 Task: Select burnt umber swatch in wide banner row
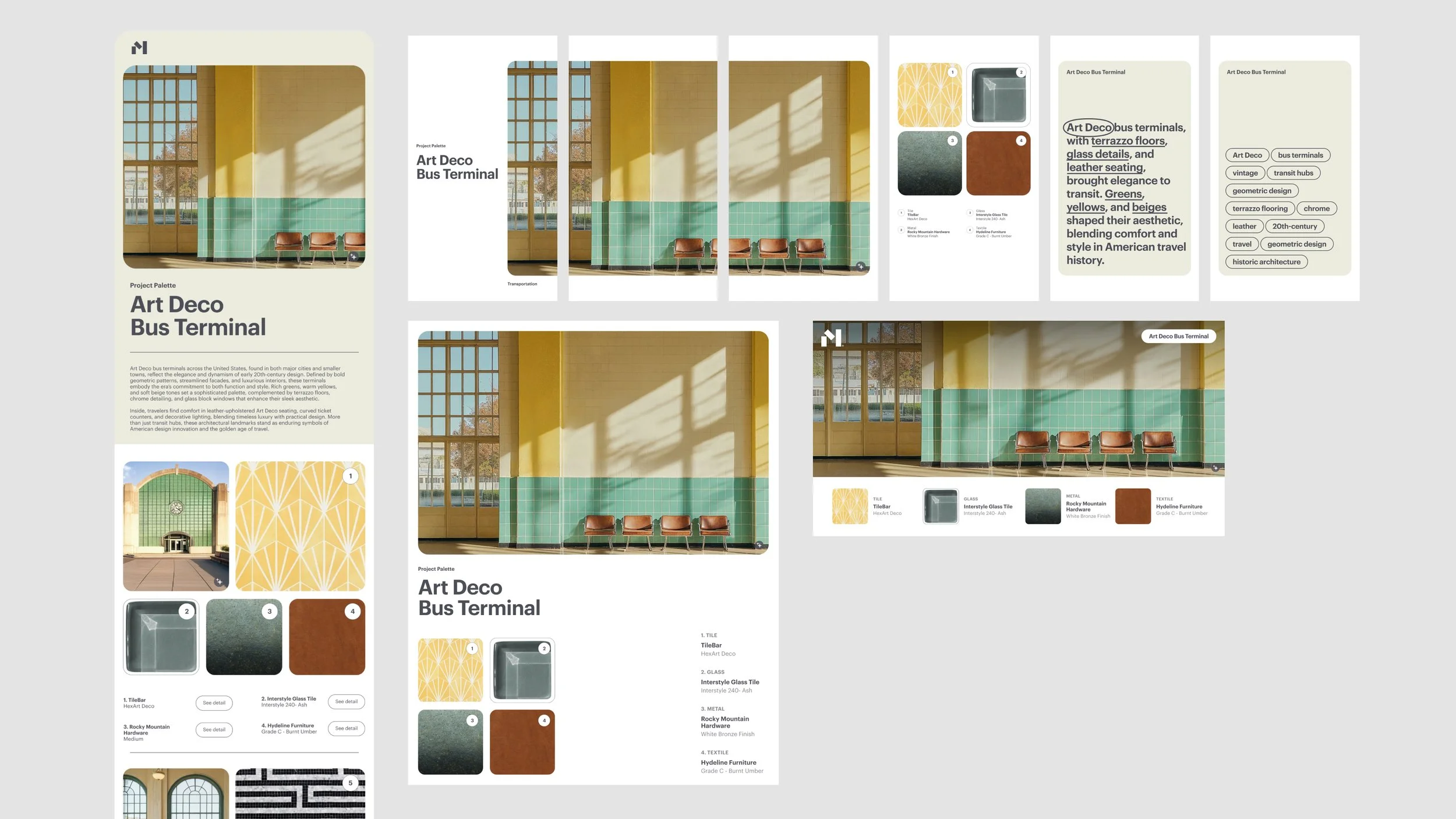pyautogui.click(x=1132, y=506)
